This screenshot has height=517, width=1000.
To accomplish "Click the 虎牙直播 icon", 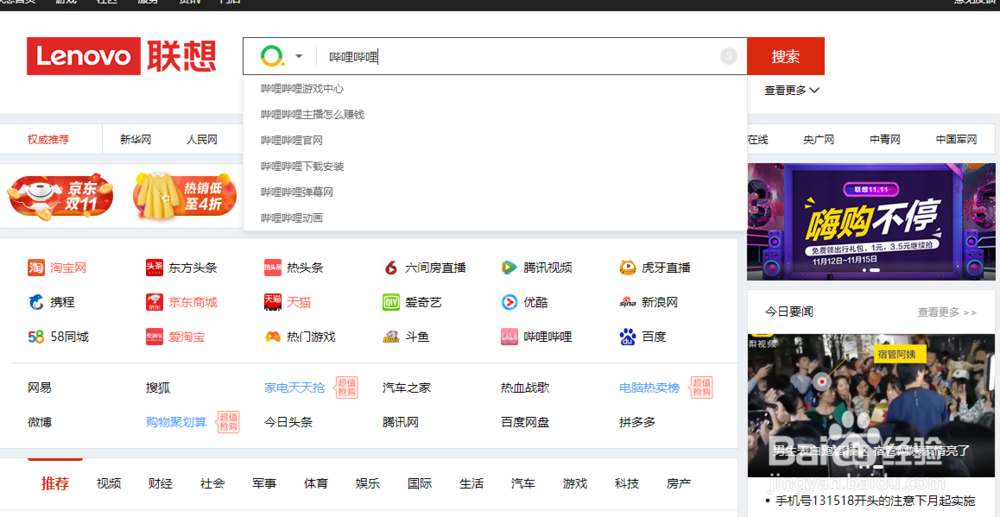I will point(628,268).
